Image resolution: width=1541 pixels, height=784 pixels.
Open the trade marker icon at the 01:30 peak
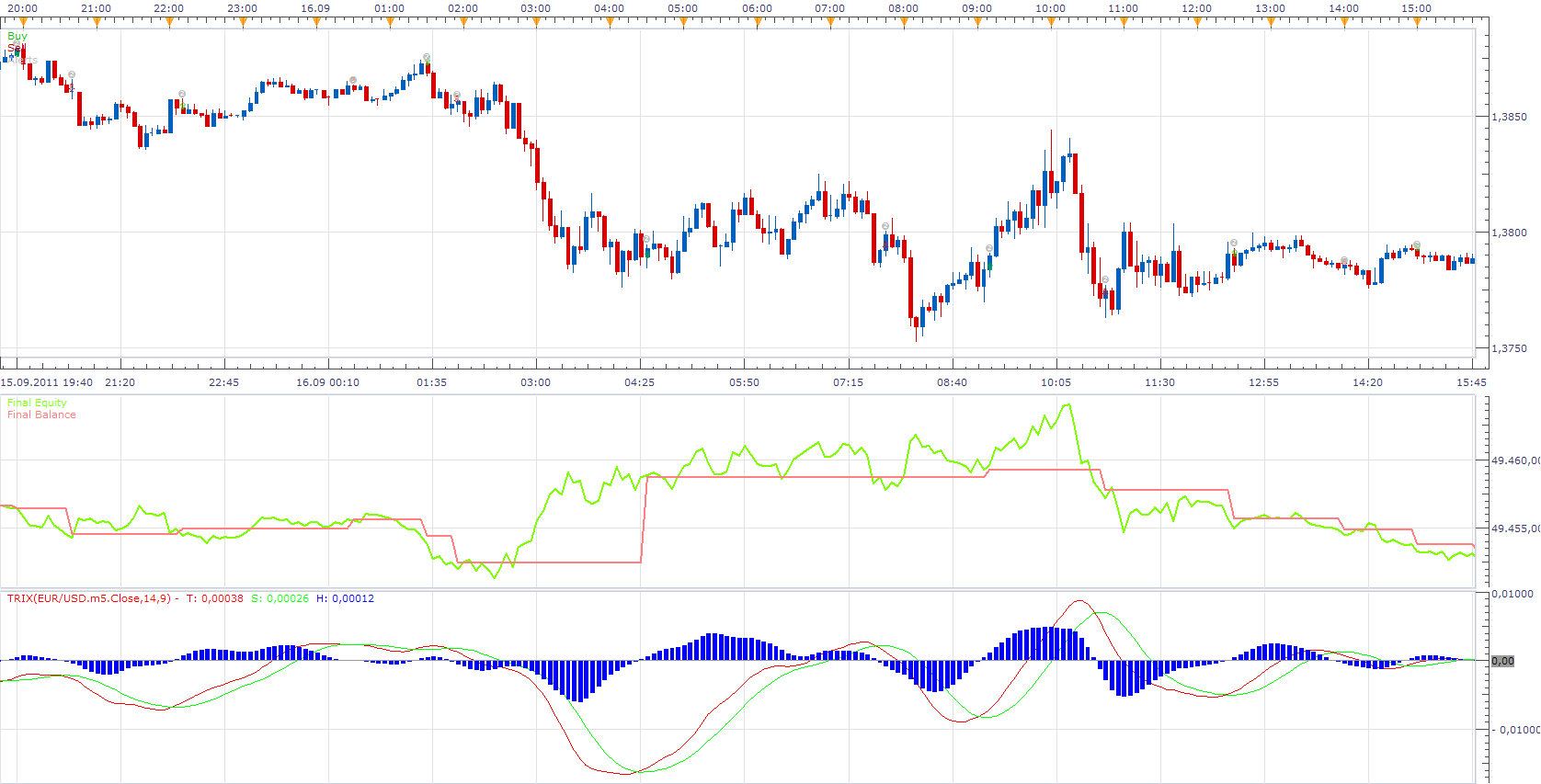pyautogui.click(x=427, y=58)
